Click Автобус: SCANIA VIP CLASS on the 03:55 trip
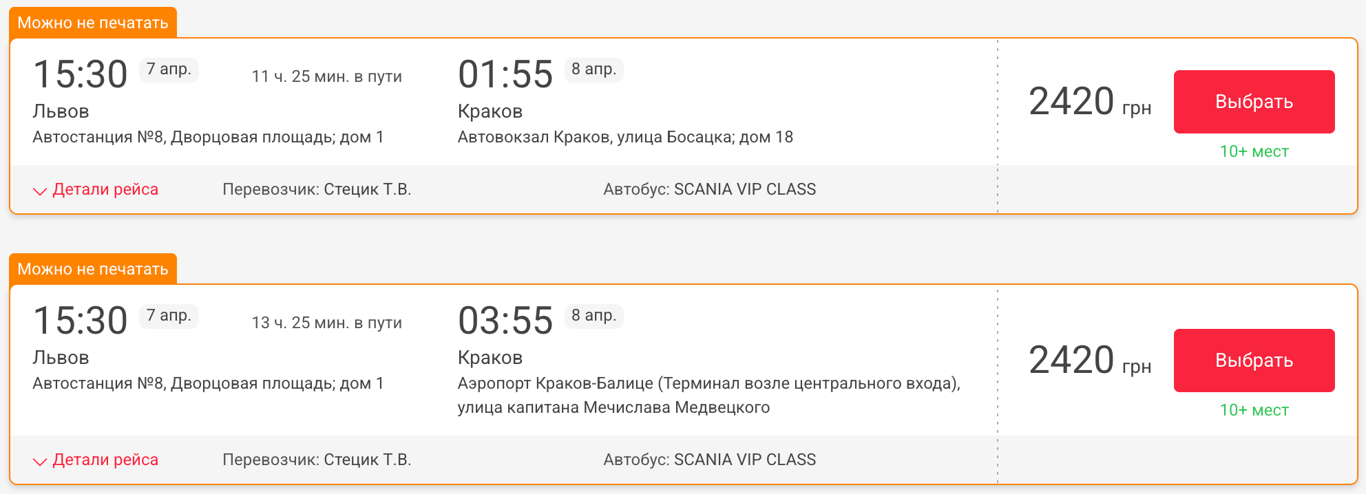The image size is (1366, 494). 709,460
